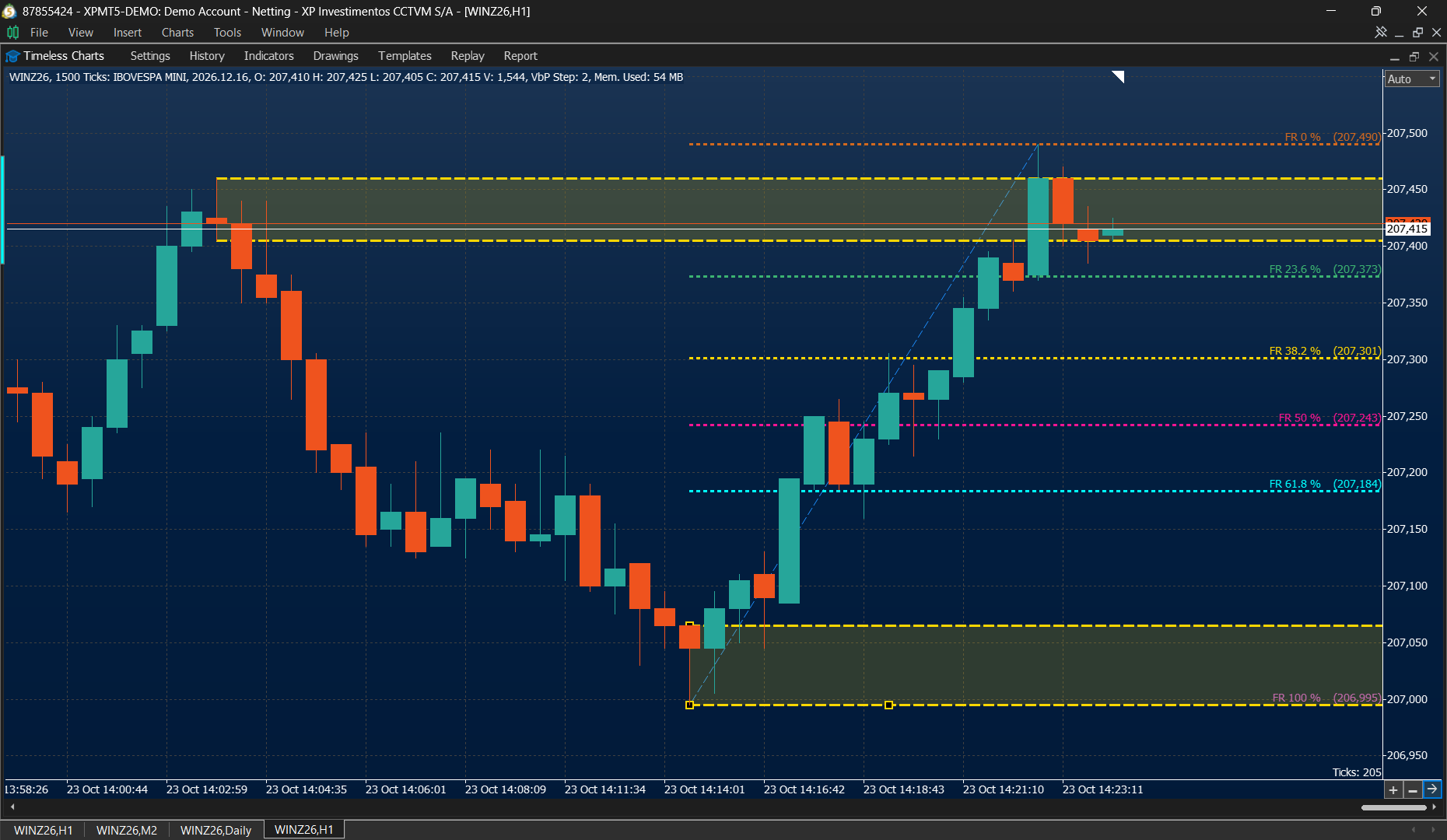Click the 23 Oct 14:16:42 time label
This screenshot has width=1447, height=840.
[x=804, y=789]
